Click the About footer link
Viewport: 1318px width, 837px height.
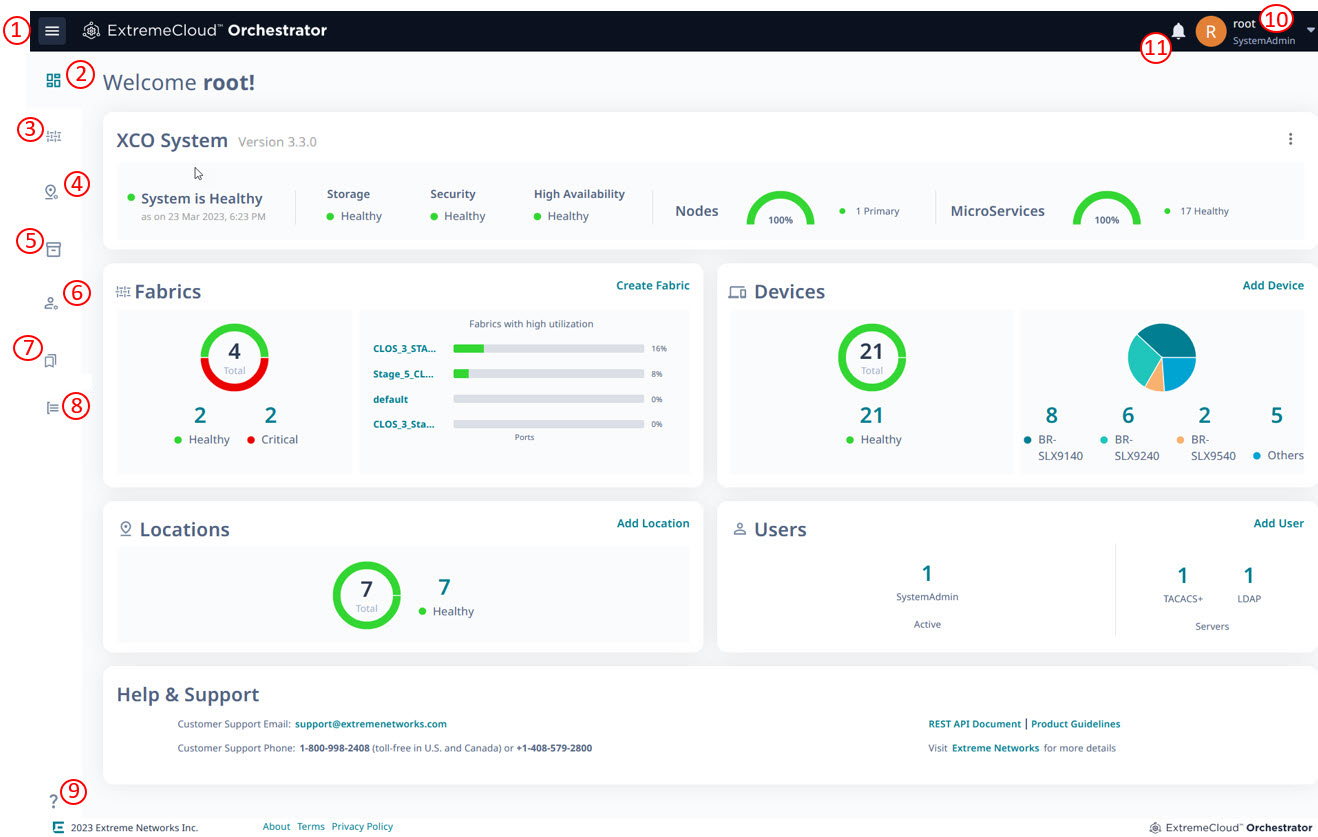(276, 827)
